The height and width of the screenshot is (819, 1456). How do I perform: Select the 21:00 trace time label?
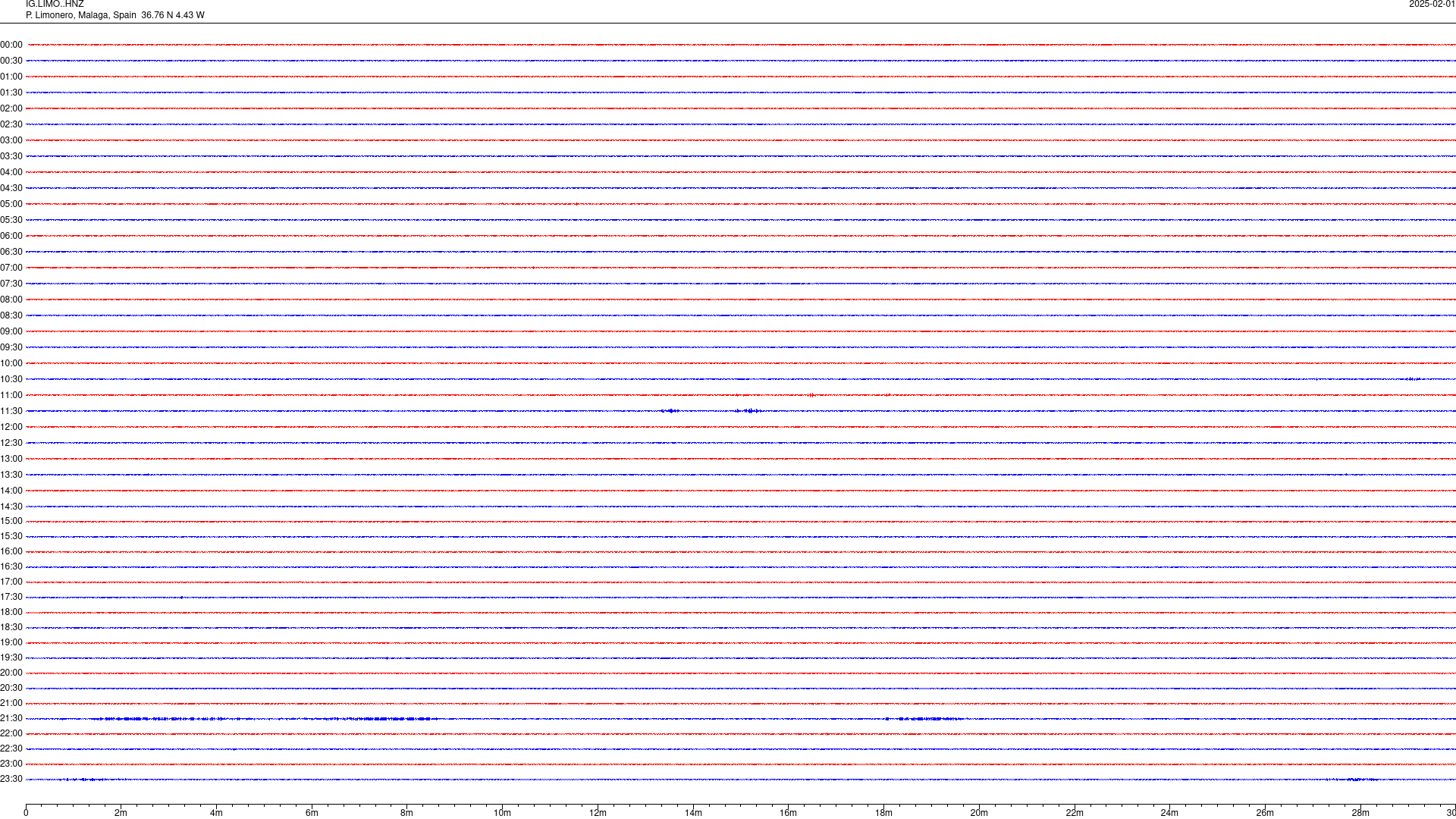coord(11,703)
